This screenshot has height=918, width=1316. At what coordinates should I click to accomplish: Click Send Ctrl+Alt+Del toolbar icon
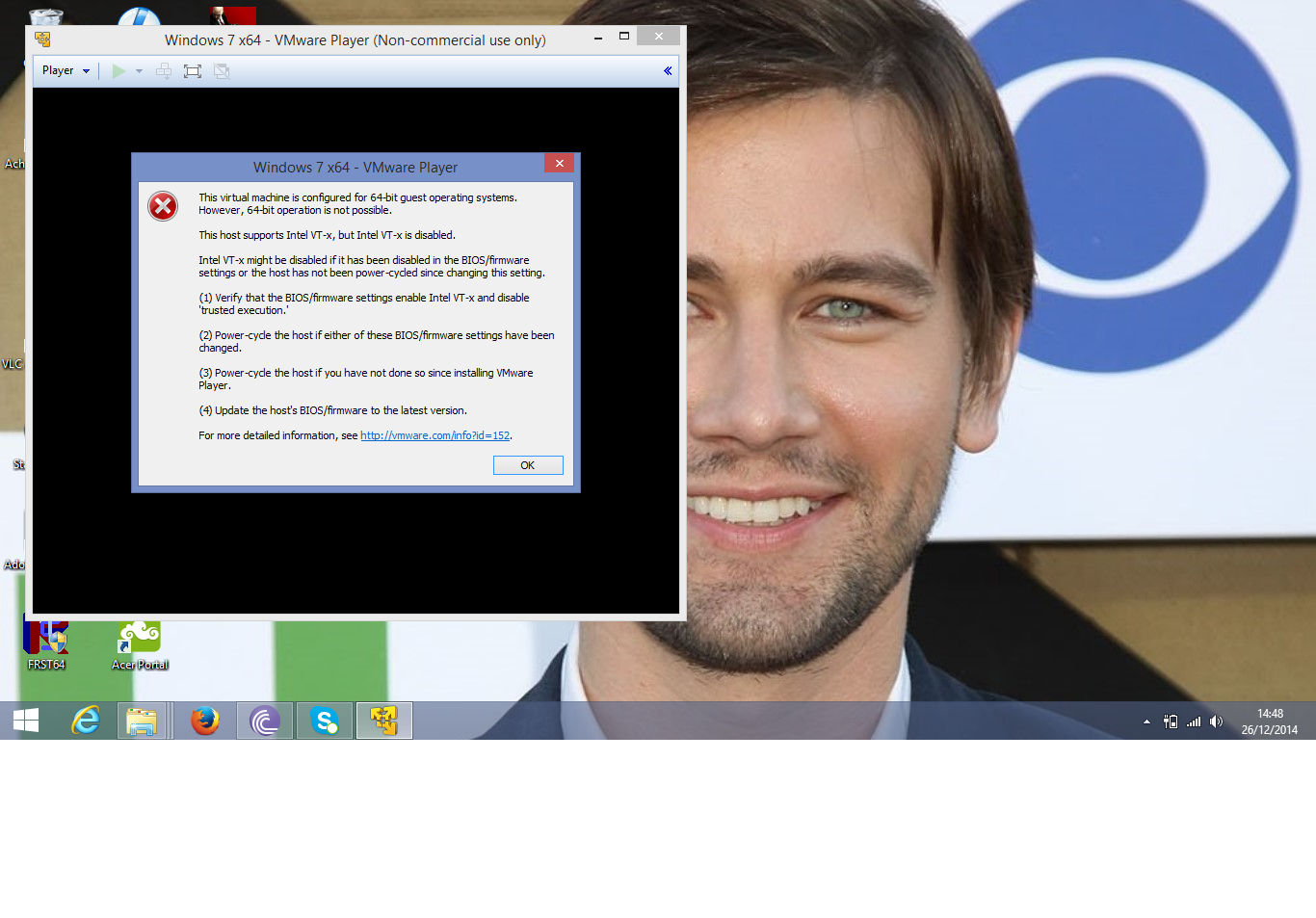[164, 71]
